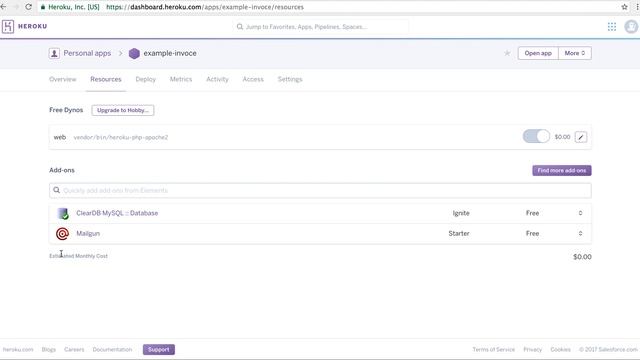Click the Ignite plan text
This screenshot has height=360, width=640.
[461, 213]
